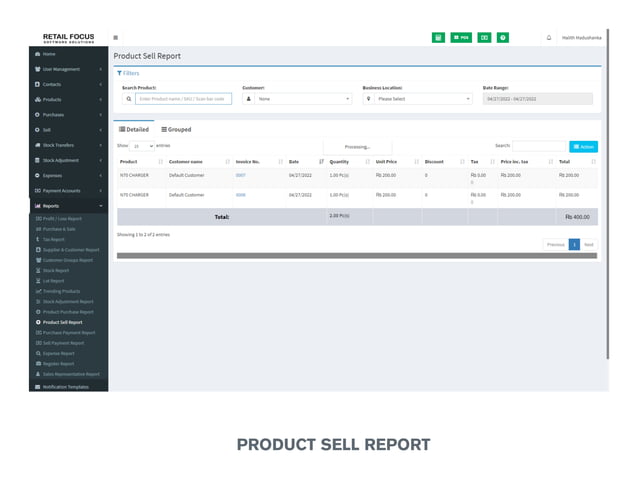Open invoice link in second N70 CHARGER row

click(x=240, y=195)
